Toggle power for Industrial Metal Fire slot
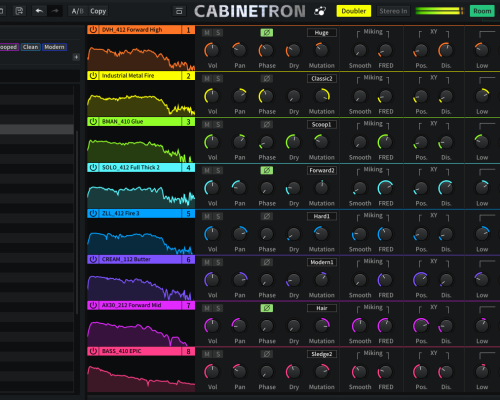This screenshot has width=500, height=400. pos(93,76)
